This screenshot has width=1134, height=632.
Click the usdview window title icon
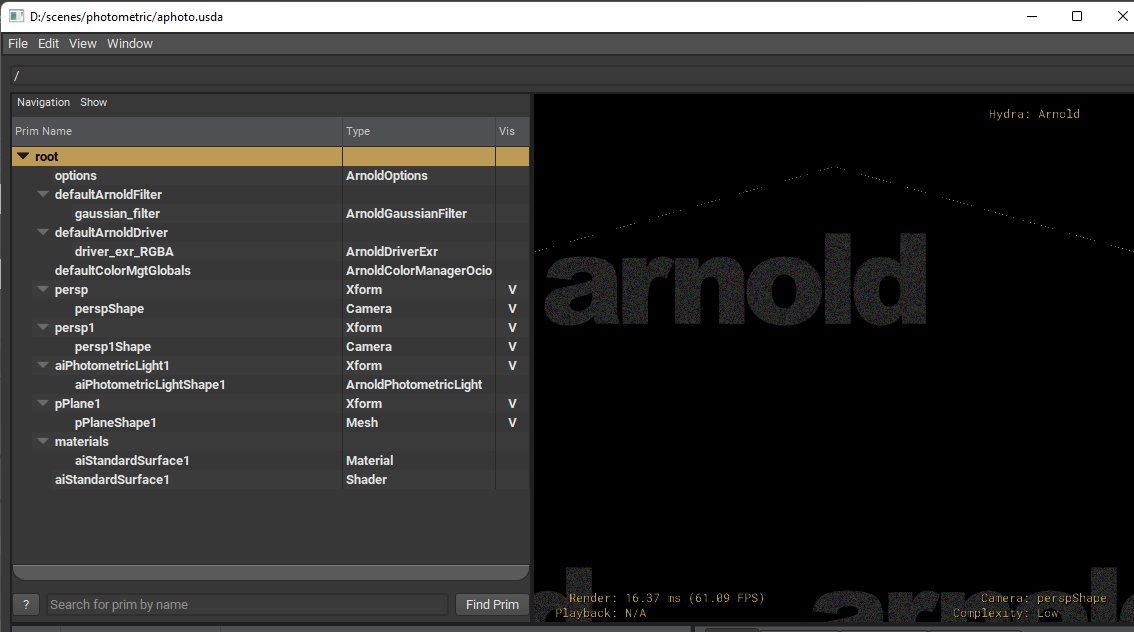[x=16, y=16]
